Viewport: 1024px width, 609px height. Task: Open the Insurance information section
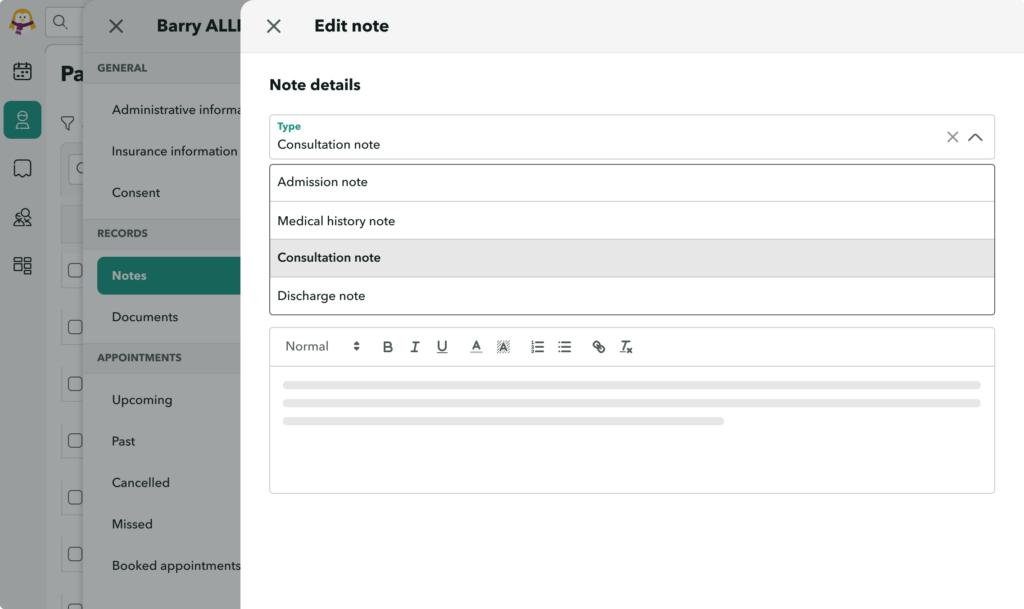click(172, 151)
